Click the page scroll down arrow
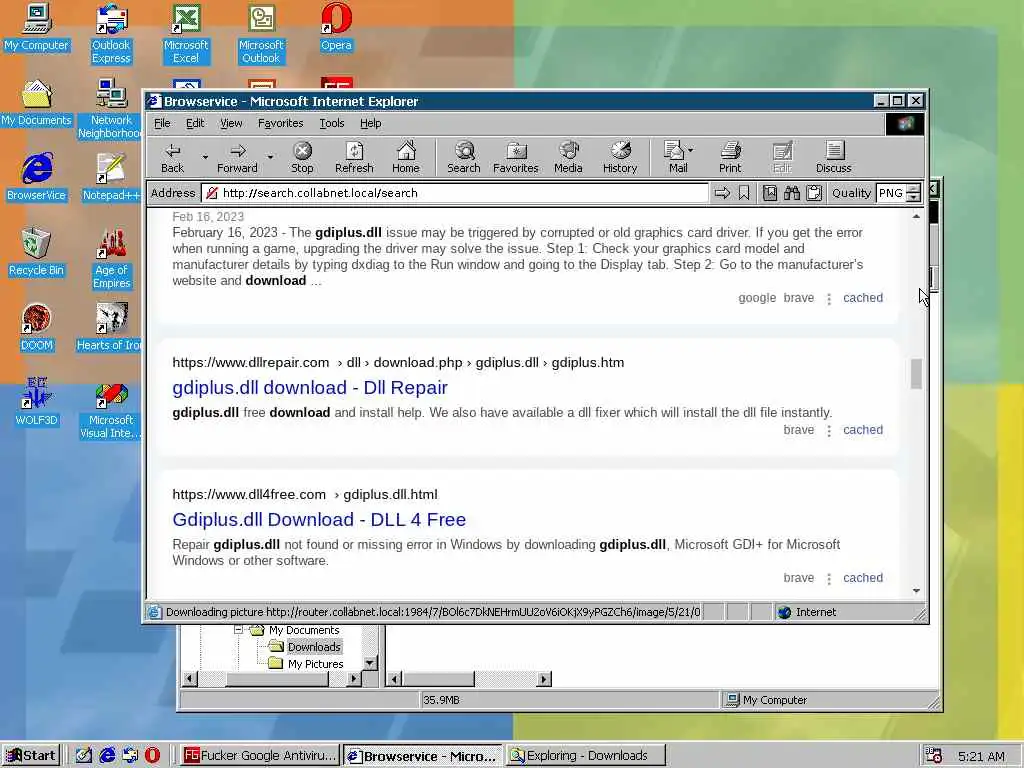The width and height of the screenshot is (1024, 768). (x=916, y=590)
